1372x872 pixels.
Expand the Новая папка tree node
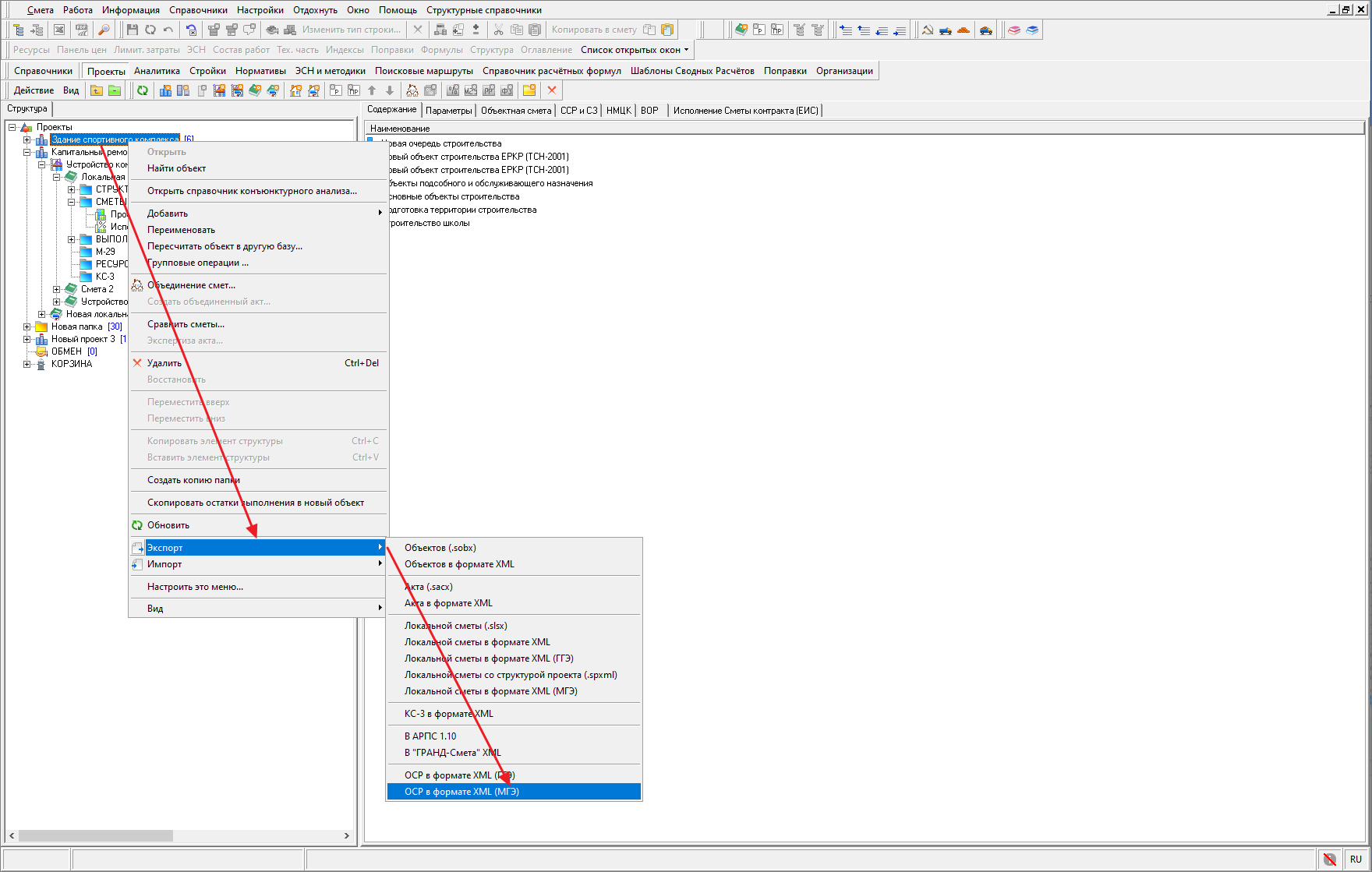click(x=27, y=327)
